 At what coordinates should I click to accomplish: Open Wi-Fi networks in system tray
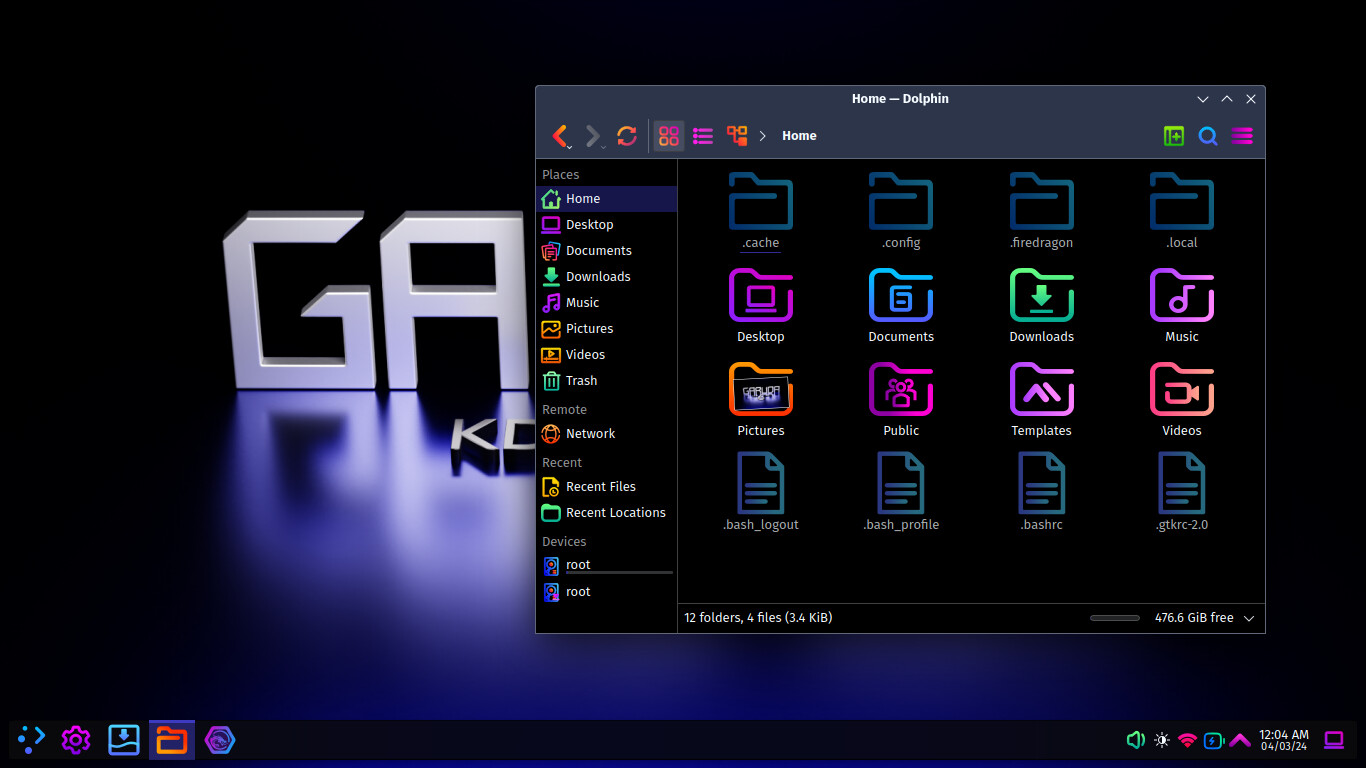coord(1187,740)
